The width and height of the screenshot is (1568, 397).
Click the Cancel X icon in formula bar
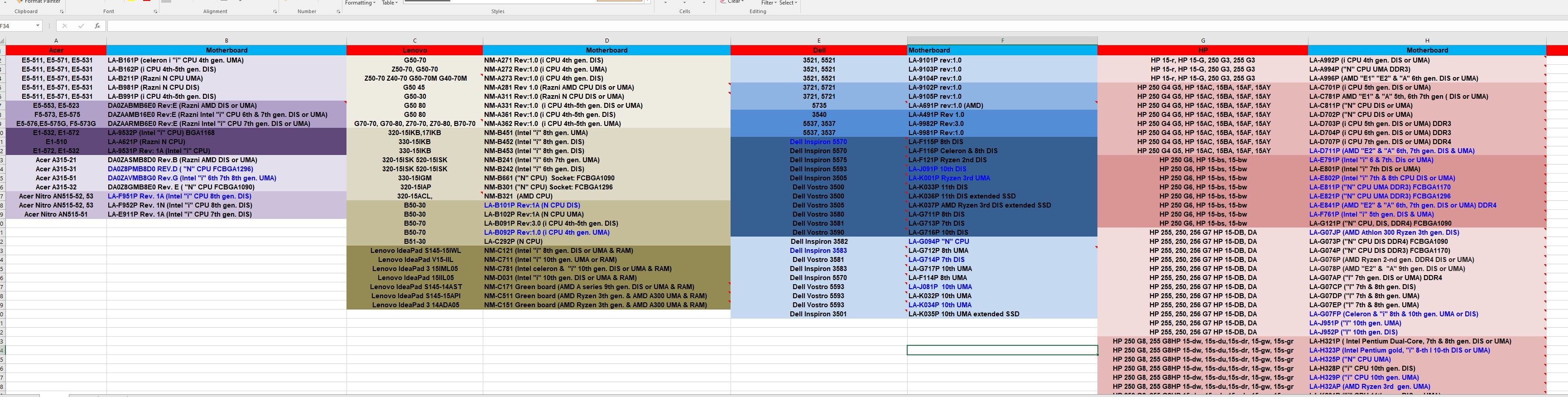[x=65, y=26]
